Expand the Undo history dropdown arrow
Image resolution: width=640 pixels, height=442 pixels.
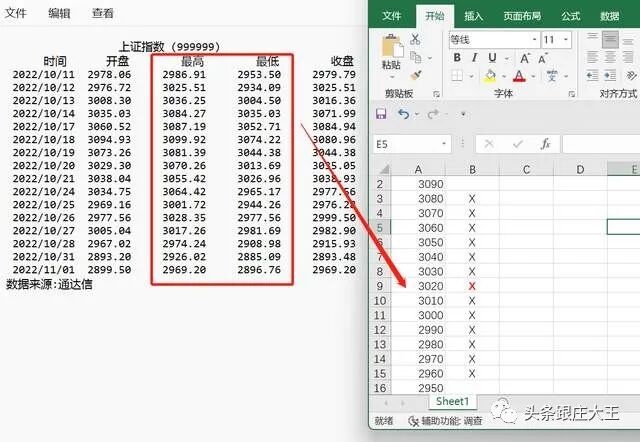tap(417, 114)
